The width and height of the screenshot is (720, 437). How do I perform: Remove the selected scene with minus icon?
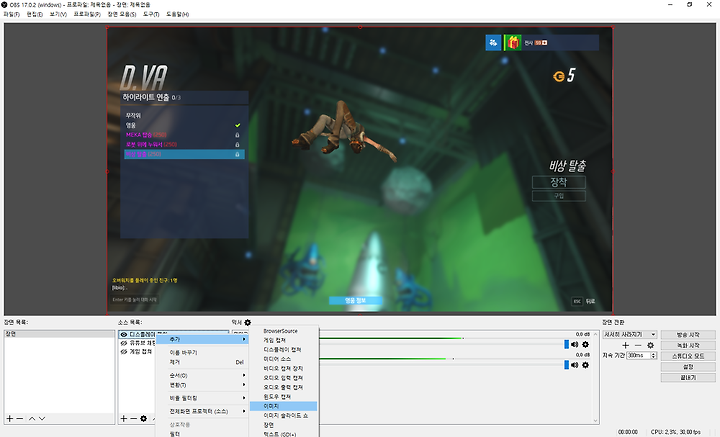pyautogui.click(x=20, y=418)
